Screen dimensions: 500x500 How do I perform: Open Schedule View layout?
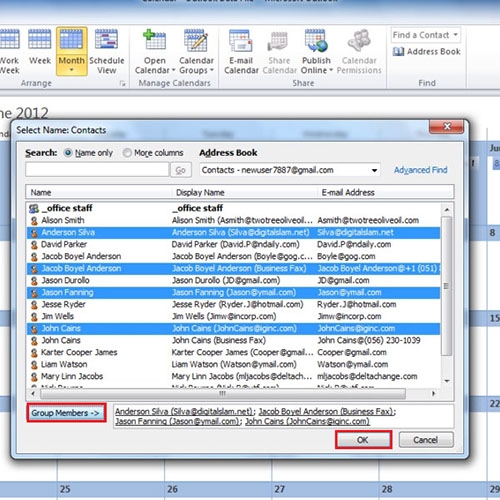point(106,51)
